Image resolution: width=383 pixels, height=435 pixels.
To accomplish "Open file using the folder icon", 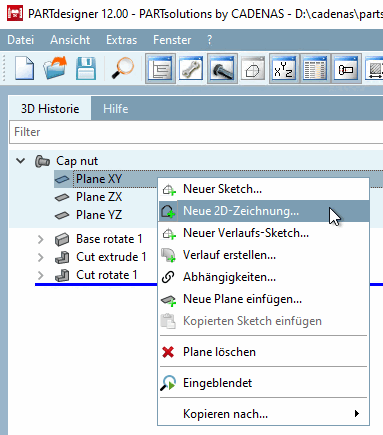I will click(55, 68).
